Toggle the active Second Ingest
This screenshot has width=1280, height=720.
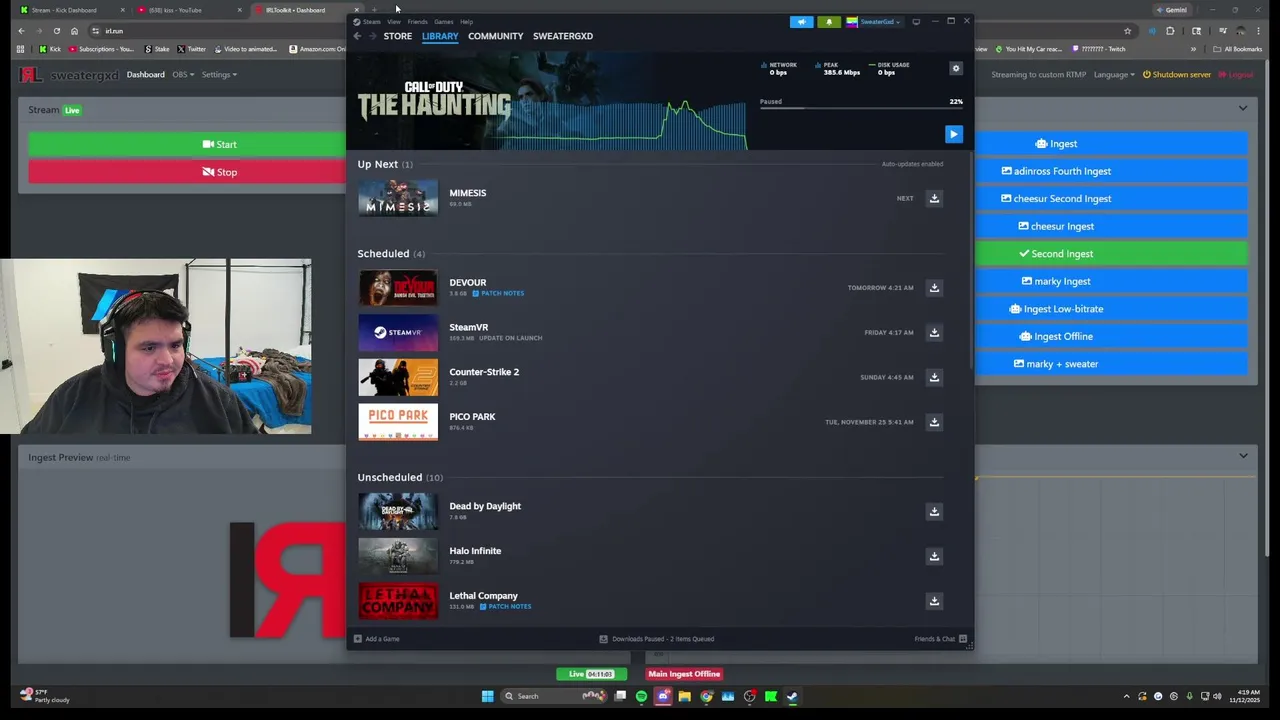1110,254
